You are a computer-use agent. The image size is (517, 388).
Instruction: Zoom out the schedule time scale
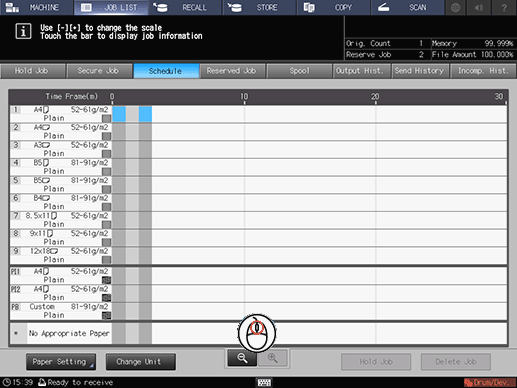pos(242,358)
